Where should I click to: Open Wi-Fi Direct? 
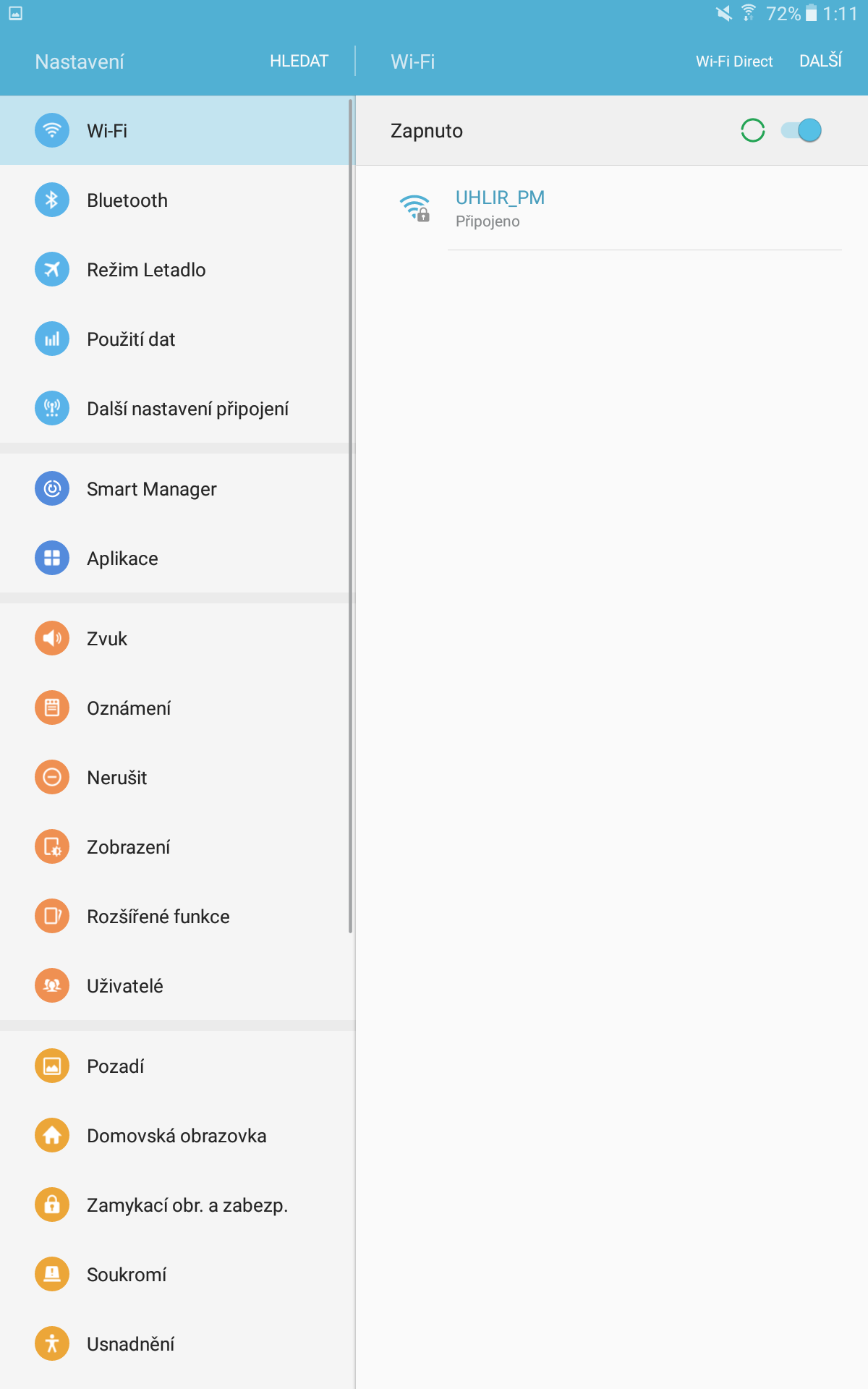[x=734, y=61]
